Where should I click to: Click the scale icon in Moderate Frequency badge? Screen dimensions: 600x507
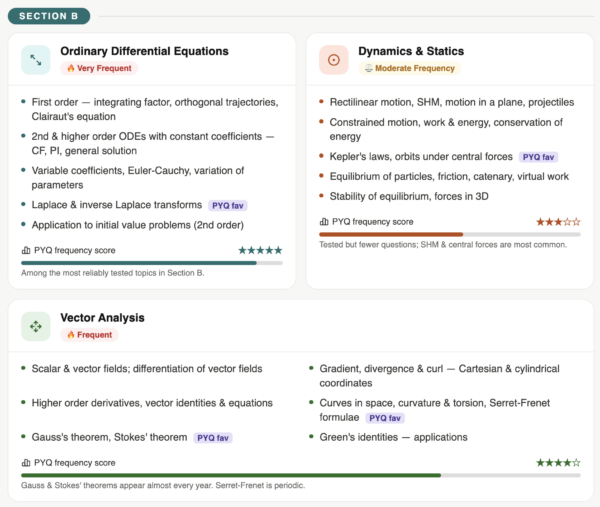[x=368, y=68]
